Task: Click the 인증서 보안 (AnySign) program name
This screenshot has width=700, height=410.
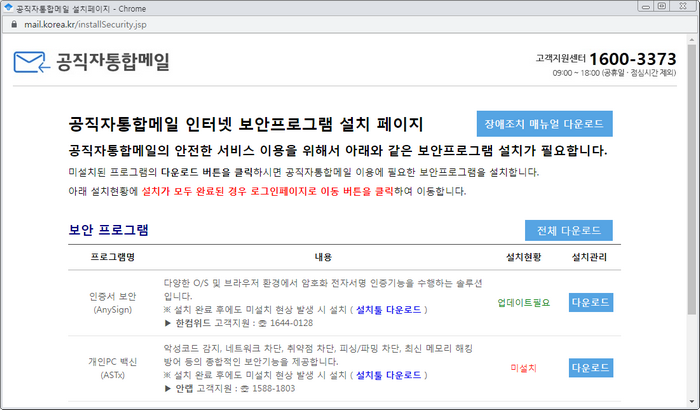Action: pyautogui.click(x=112, y=303)
